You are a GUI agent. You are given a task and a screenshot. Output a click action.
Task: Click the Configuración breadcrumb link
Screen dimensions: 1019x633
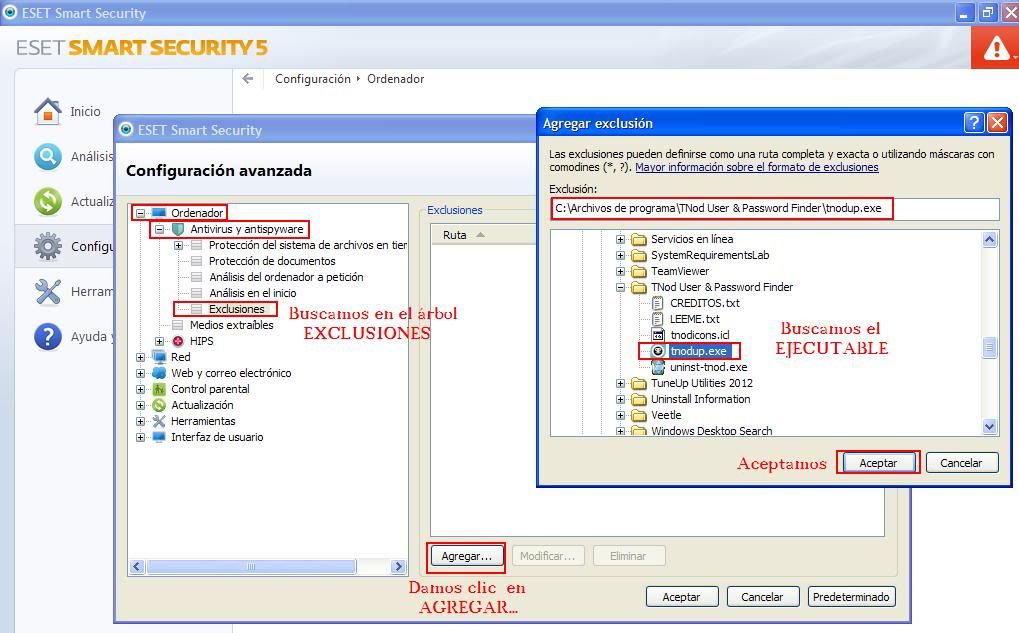point(313,79)
